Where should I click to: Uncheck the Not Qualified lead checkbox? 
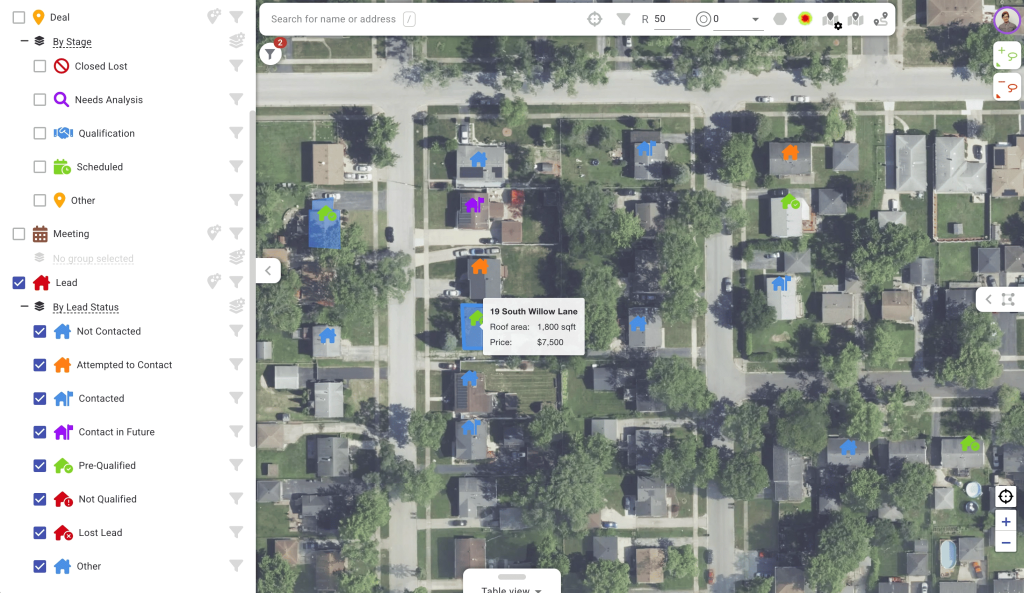pyautogui.click(x=40, y=499)
